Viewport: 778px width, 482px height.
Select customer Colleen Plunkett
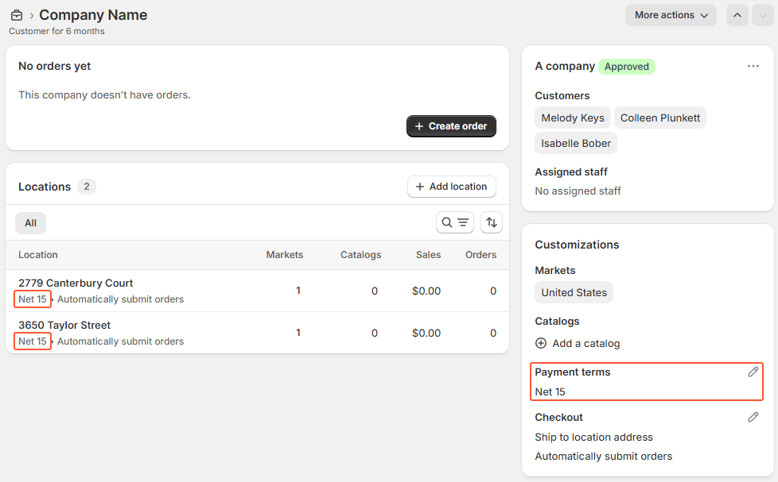pyautogui.click(x=660, y=118)
